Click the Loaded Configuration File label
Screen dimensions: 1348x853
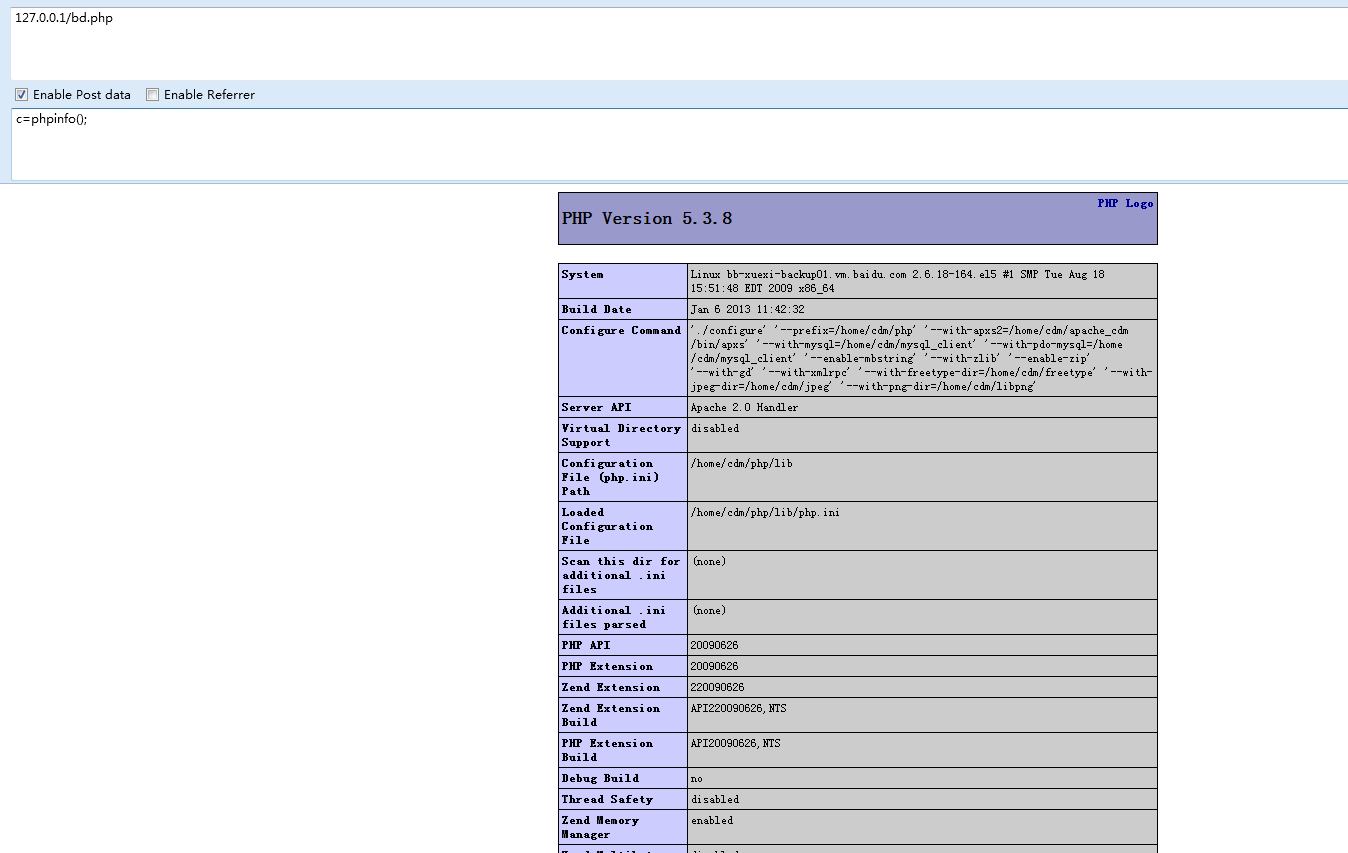point(607,526)
